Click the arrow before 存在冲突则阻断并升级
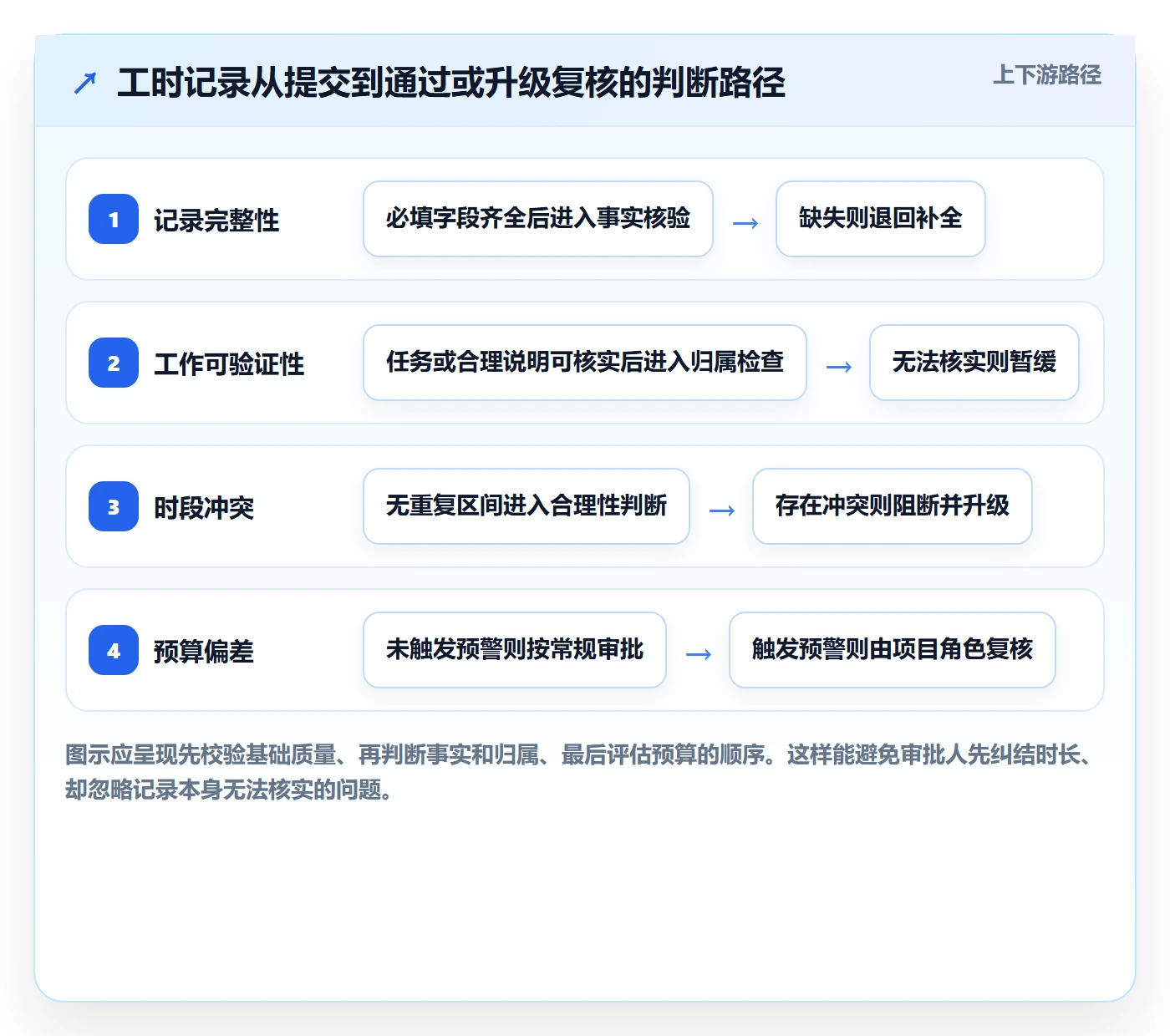Image resolution: width=1170 pixels, height=1036 pixels. click(722, 510)
